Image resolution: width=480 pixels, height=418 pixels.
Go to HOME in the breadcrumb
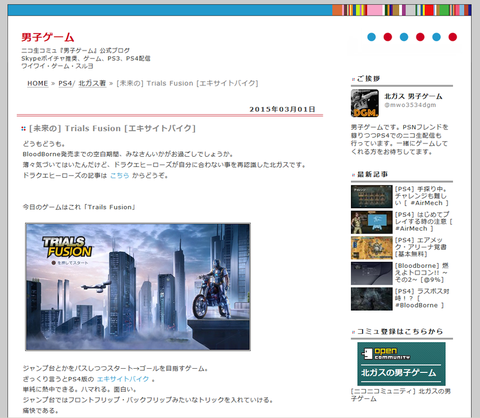(x=38, y=83)
